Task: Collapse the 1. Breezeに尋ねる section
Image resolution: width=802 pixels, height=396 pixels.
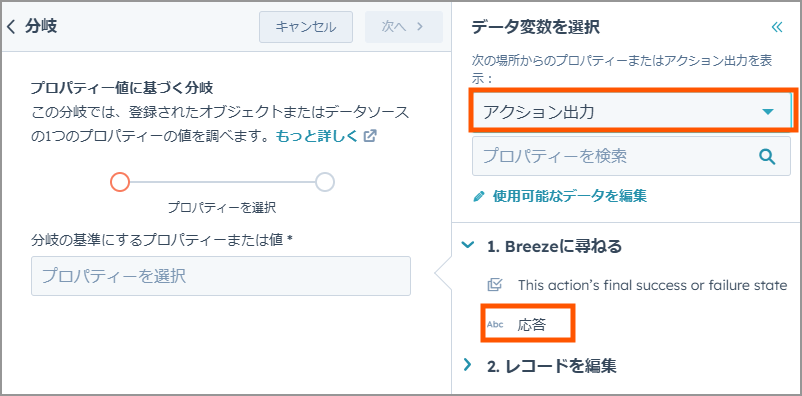Action: [467, 246]
